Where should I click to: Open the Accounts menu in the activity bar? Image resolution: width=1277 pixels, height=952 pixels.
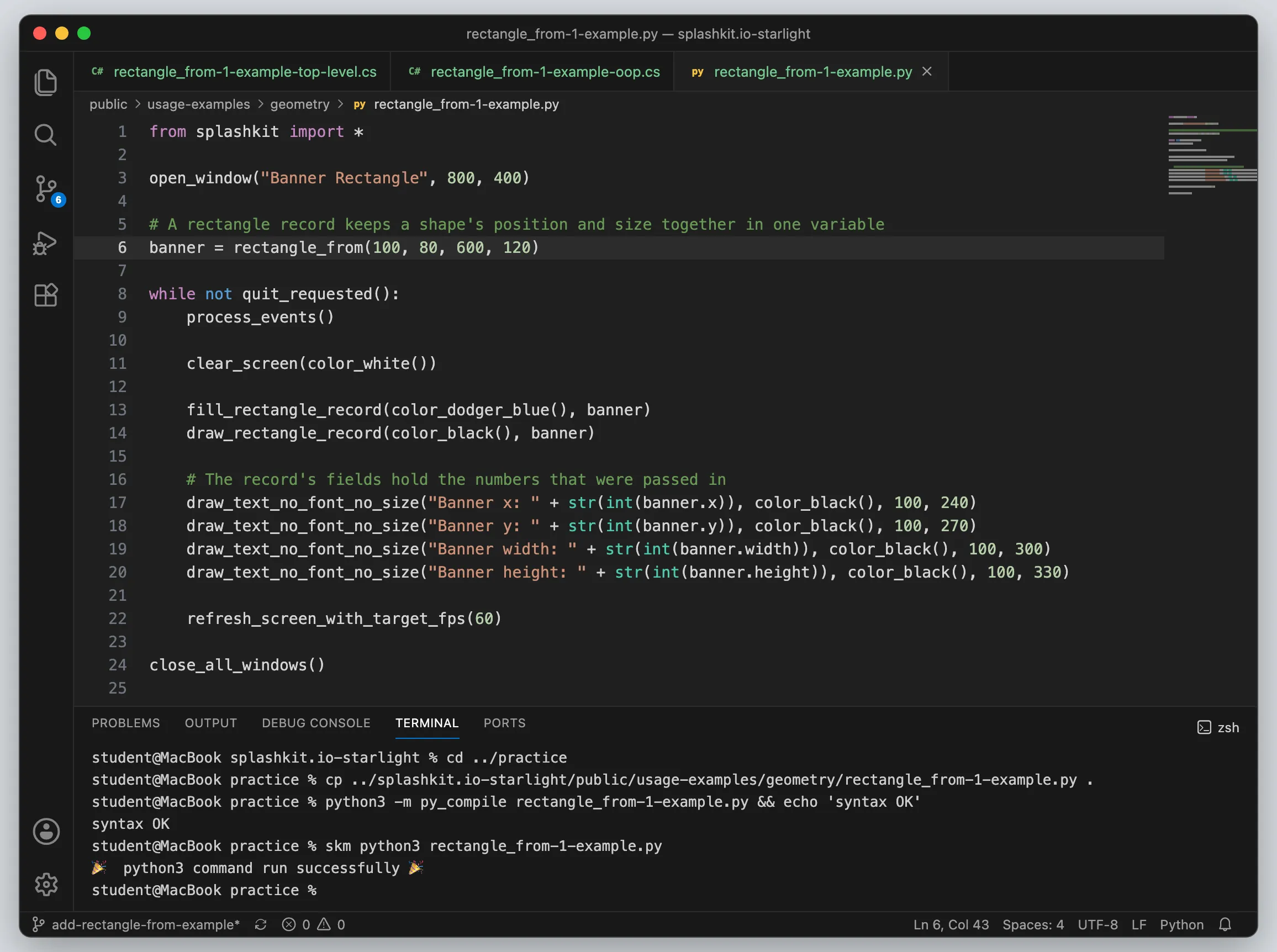(x=46, y=831)
